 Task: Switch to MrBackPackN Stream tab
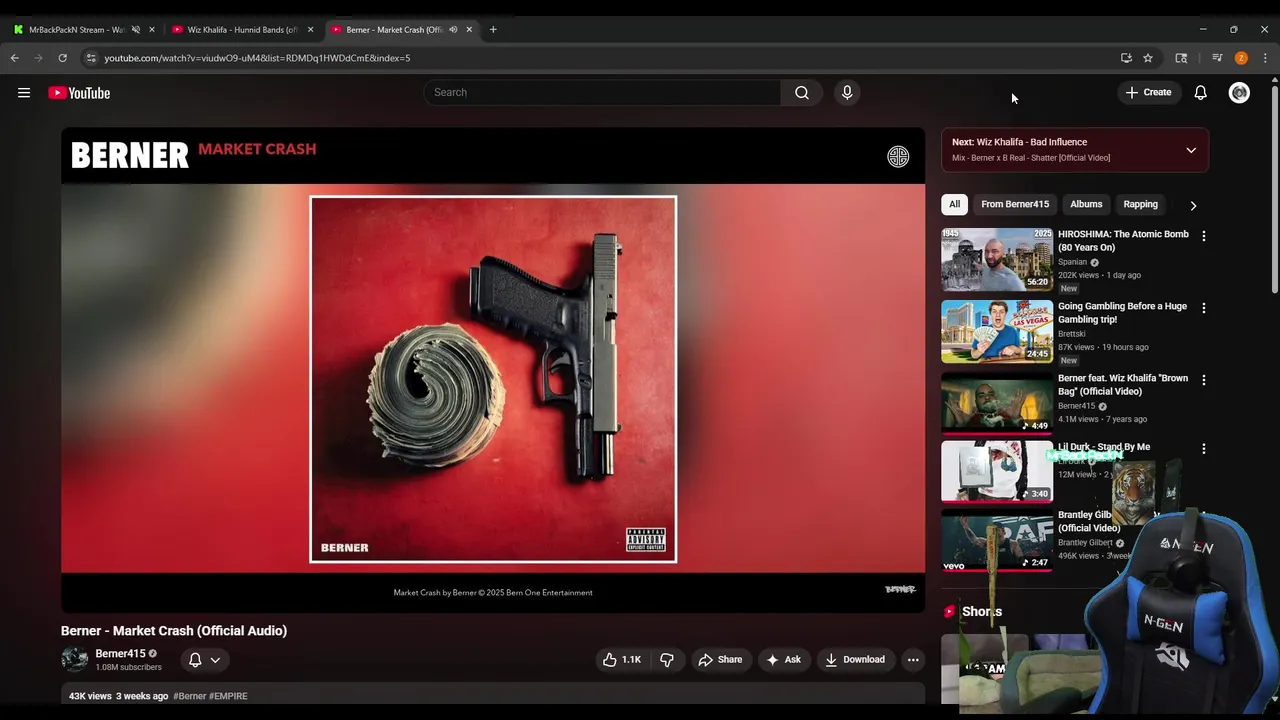pyautogui.click(x=76, y=30)
